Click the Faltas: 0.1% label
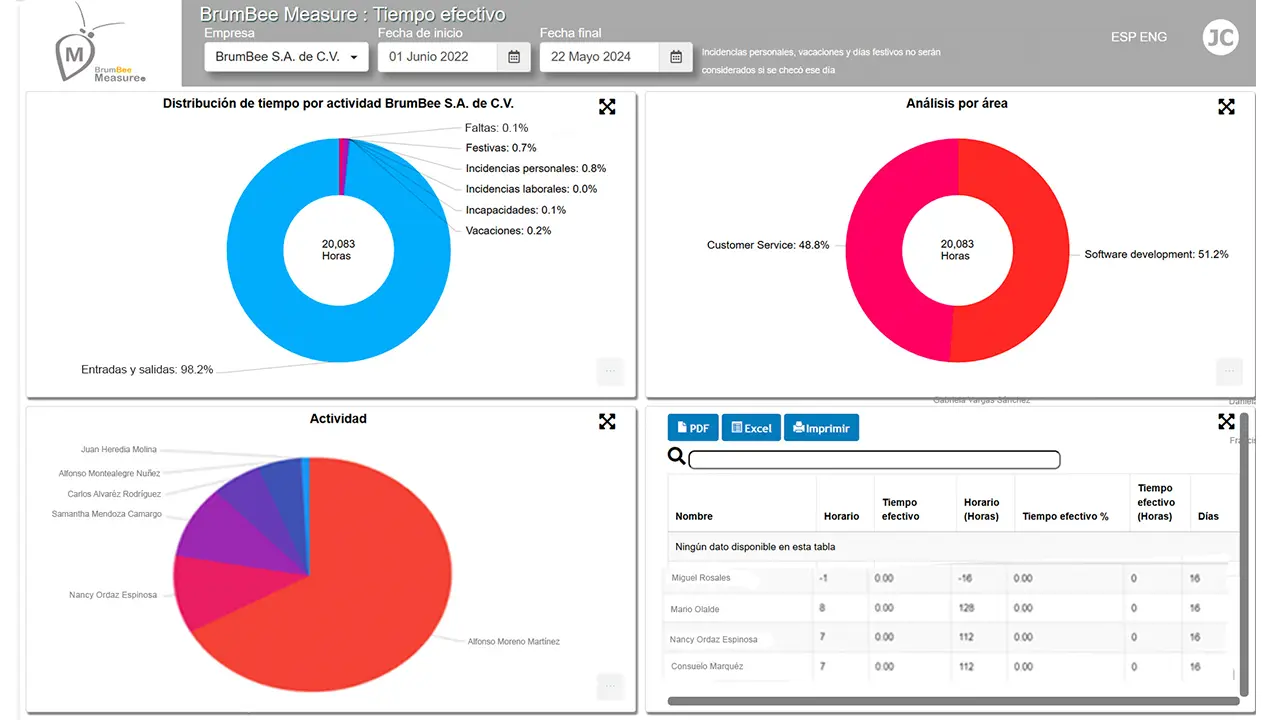1280x720 pixels. click(x=497, y=128)
